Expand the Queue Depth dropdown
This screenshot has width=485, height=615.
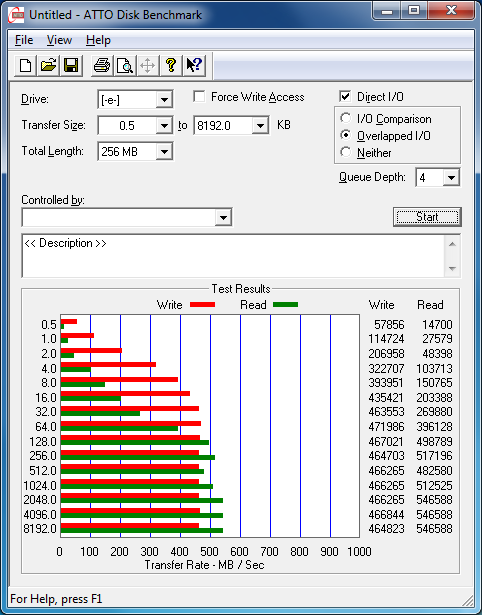tap(451, 178)
